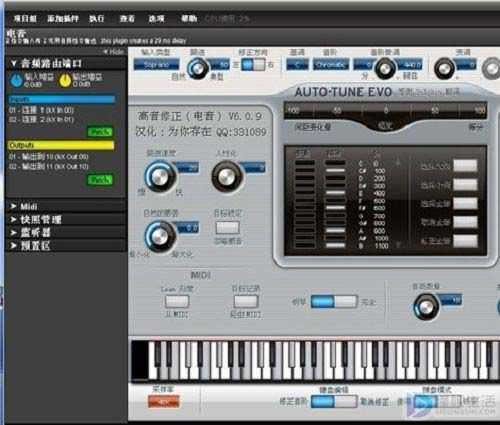Click the detune knob beside the 440 field
The image size is (500, 425).
pos(385,68)
